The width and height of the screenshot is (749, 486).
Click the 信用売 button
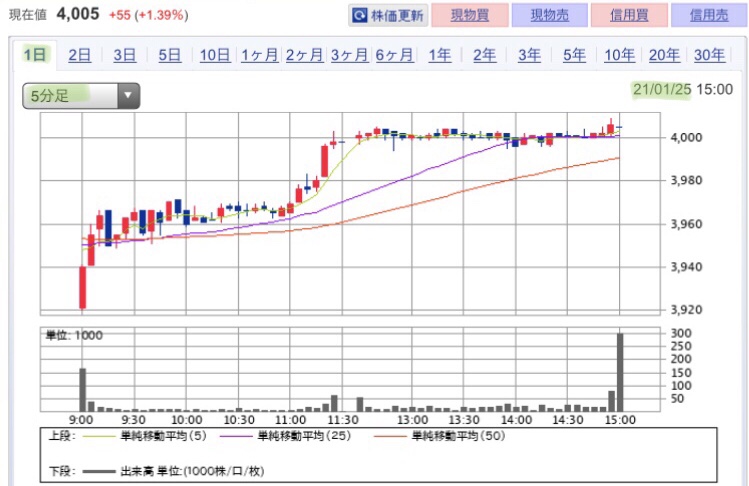point(709,15)
